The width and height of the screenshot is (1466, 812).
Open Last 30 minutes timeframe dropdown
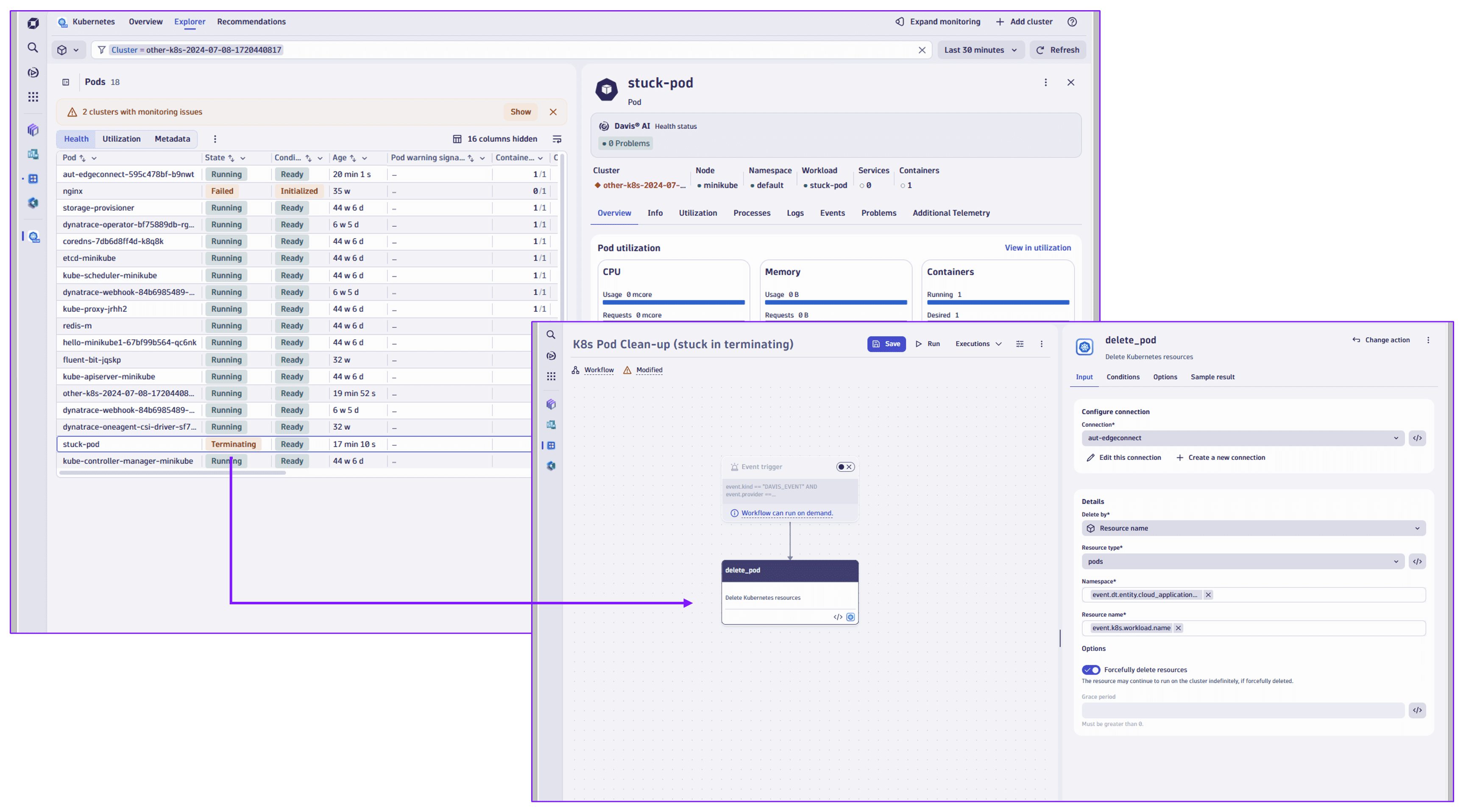click(x=981, y=50)
